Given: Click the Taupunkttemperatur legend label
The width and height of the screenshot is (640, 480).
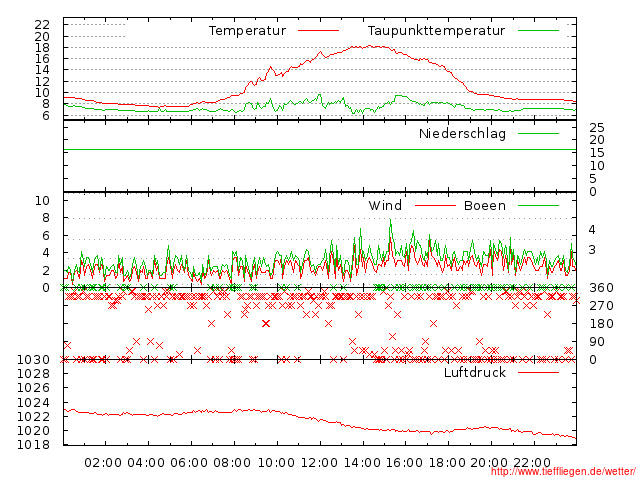Looking at the screenshot, I should tap(436, 31).
